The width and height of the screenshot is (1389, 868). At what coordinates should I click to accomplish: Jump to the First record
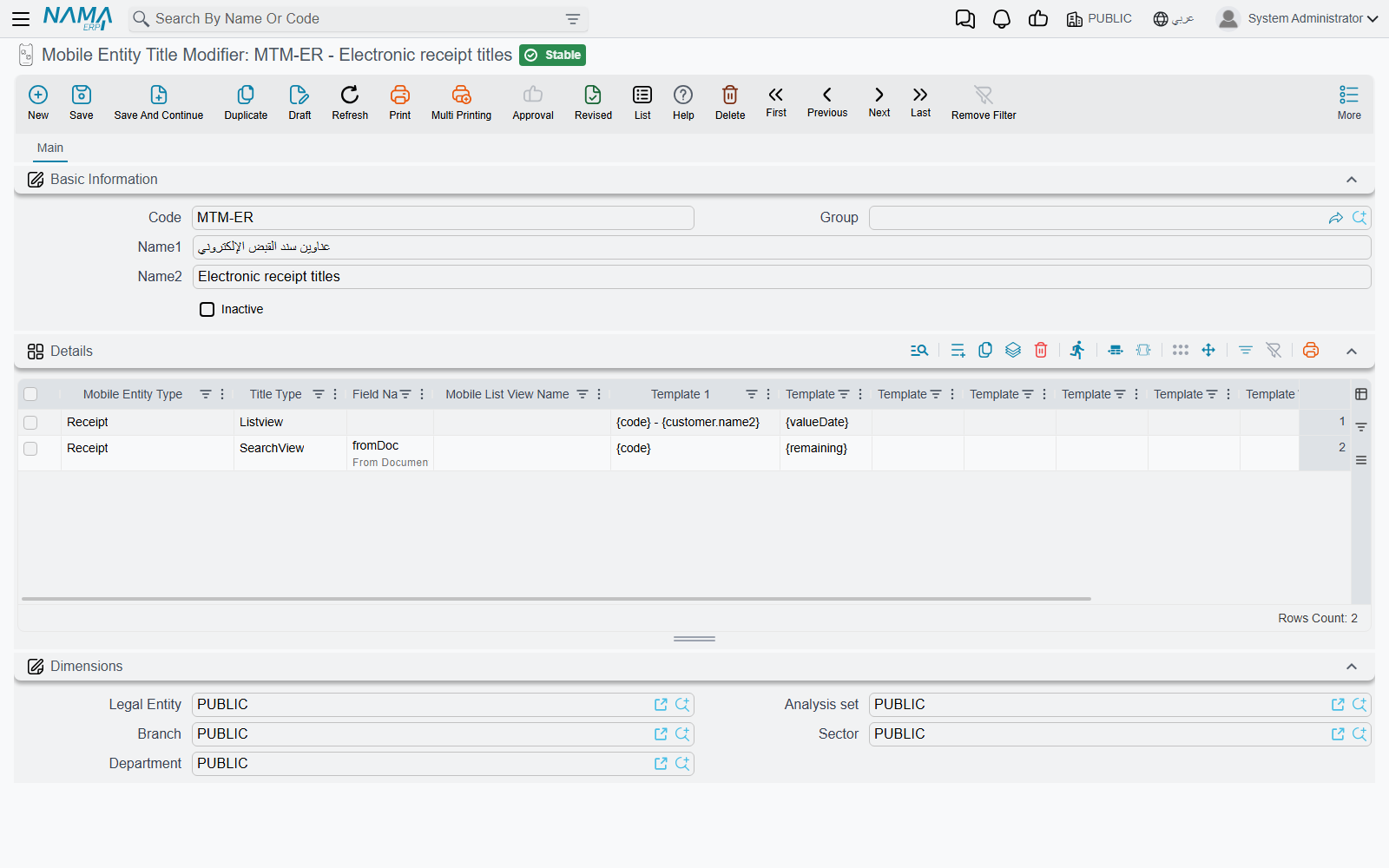(776, 102)
